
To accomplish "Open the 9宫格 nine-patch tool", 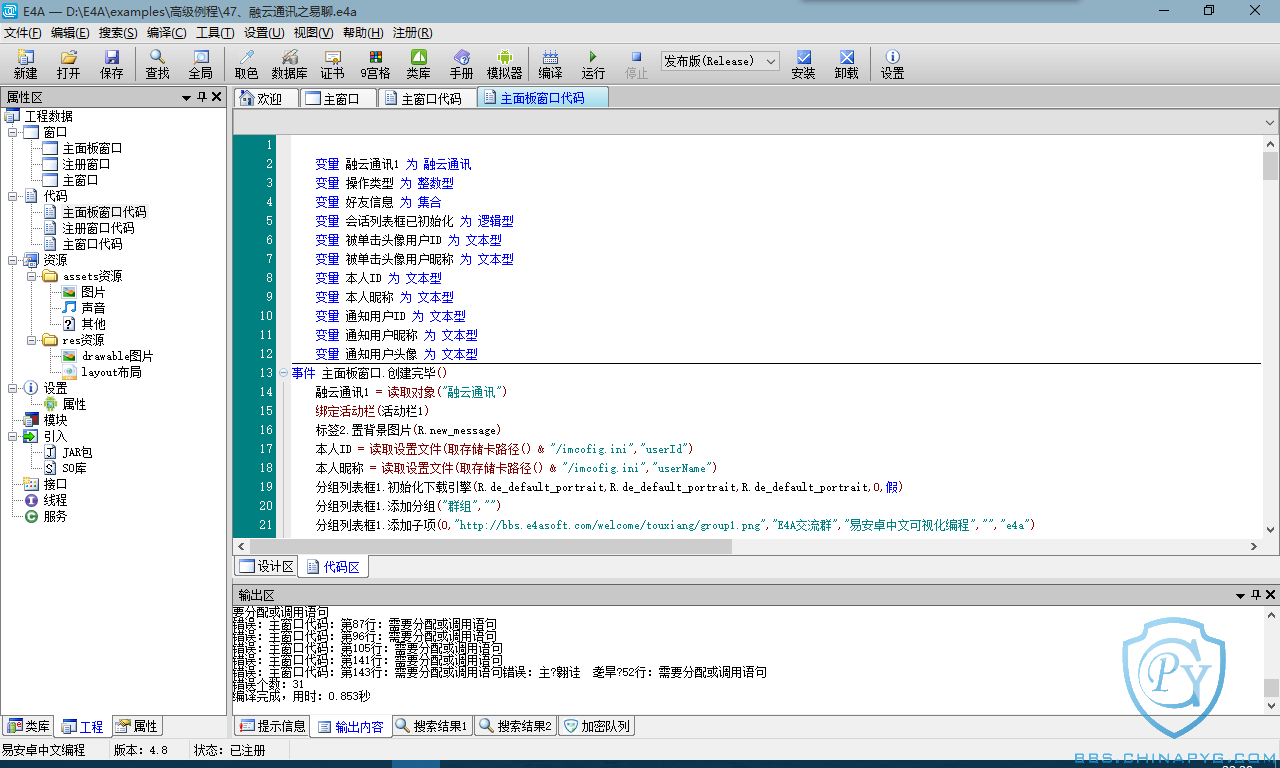I will pyautogui.click(x=375, y=64).
